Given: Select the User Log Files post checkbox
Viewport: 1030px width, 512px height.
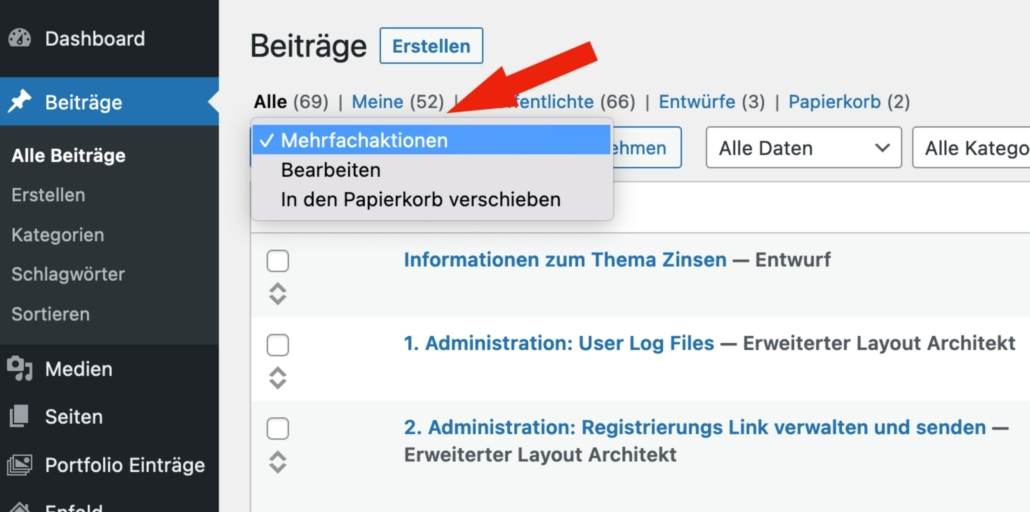Looking at the screenshot, I should (x=278, y=345).
